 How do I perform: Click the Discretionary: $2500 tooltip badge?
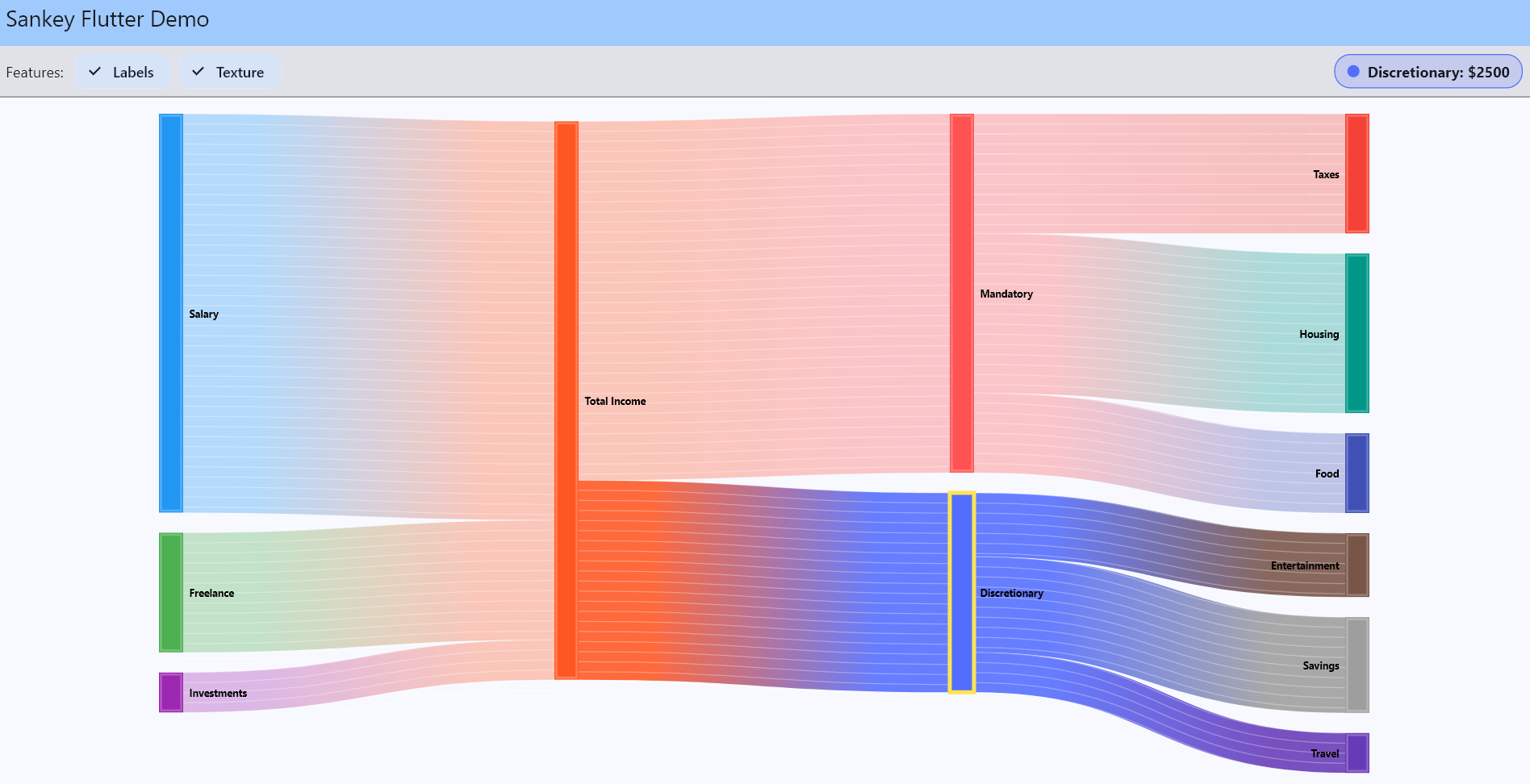[1428, 71]
